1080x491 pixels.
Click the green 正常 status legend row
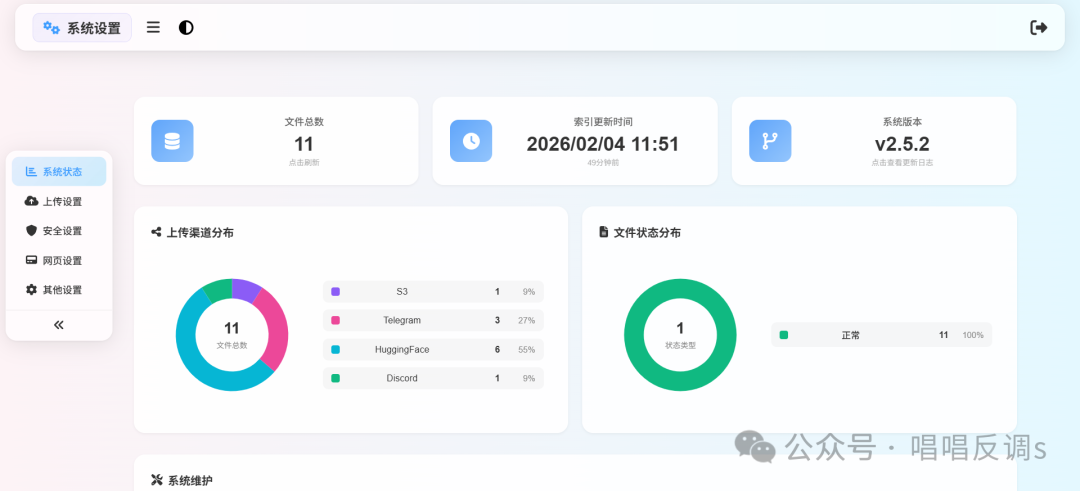[881, 335]
